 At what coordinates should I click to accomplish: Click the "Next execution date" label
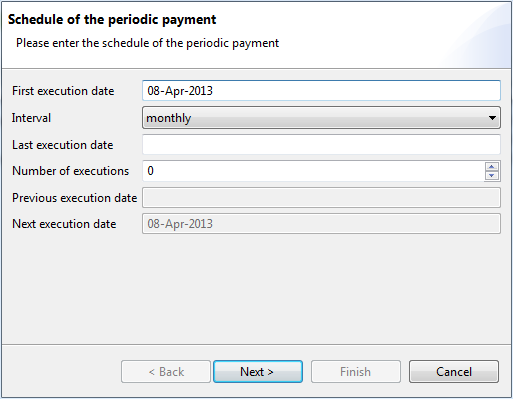click(x=64, y=224)
